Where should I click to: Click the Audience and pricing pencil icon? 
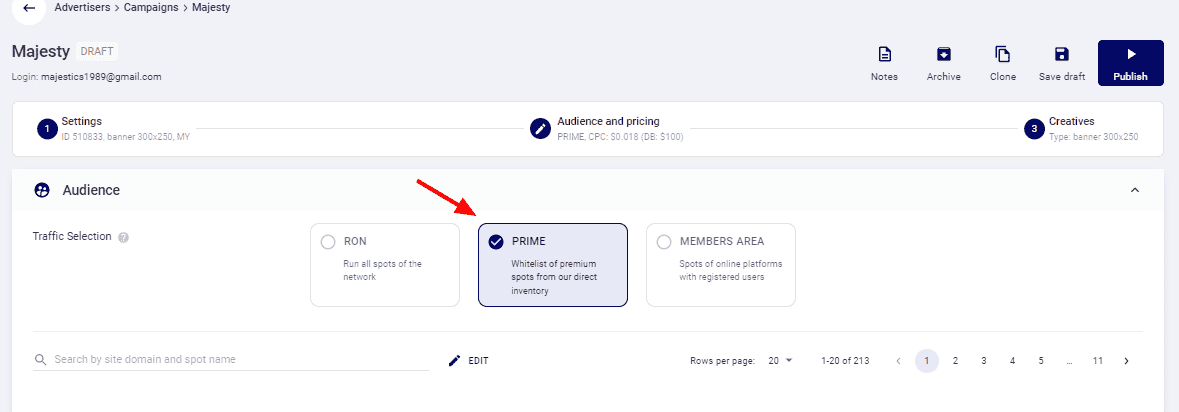coord(540,129)
